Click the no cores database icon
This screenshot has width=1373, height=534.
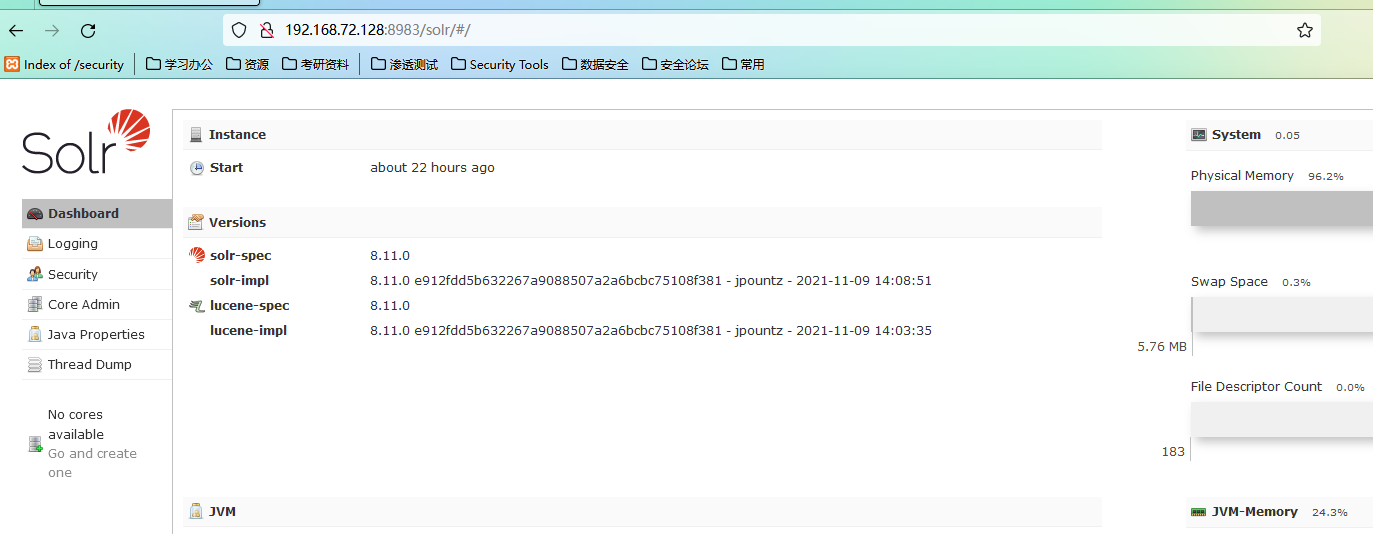[x=35, y=444]
